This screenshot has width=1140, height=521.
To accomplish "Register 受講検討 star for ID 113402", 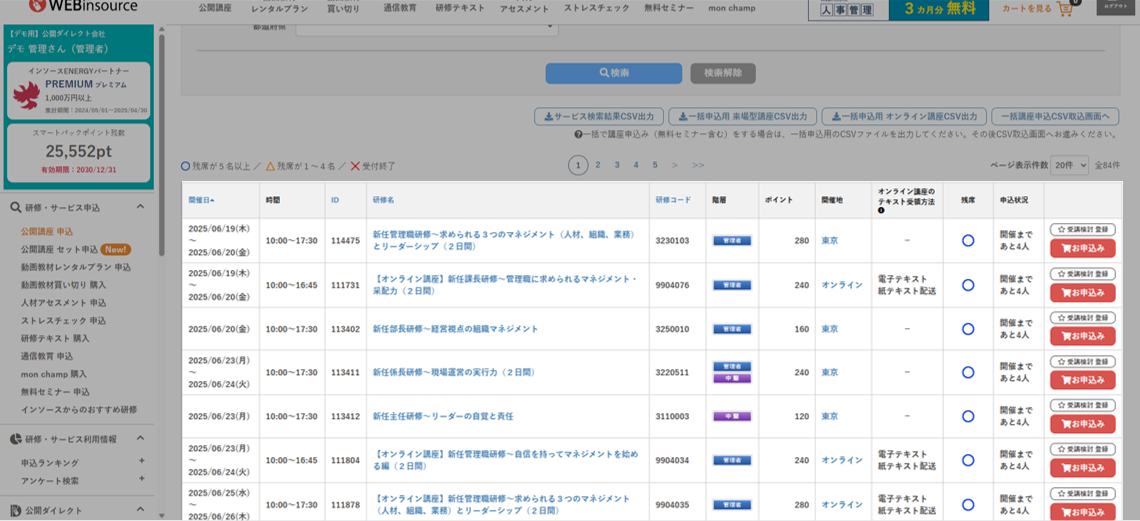I will coord(1083,318).
